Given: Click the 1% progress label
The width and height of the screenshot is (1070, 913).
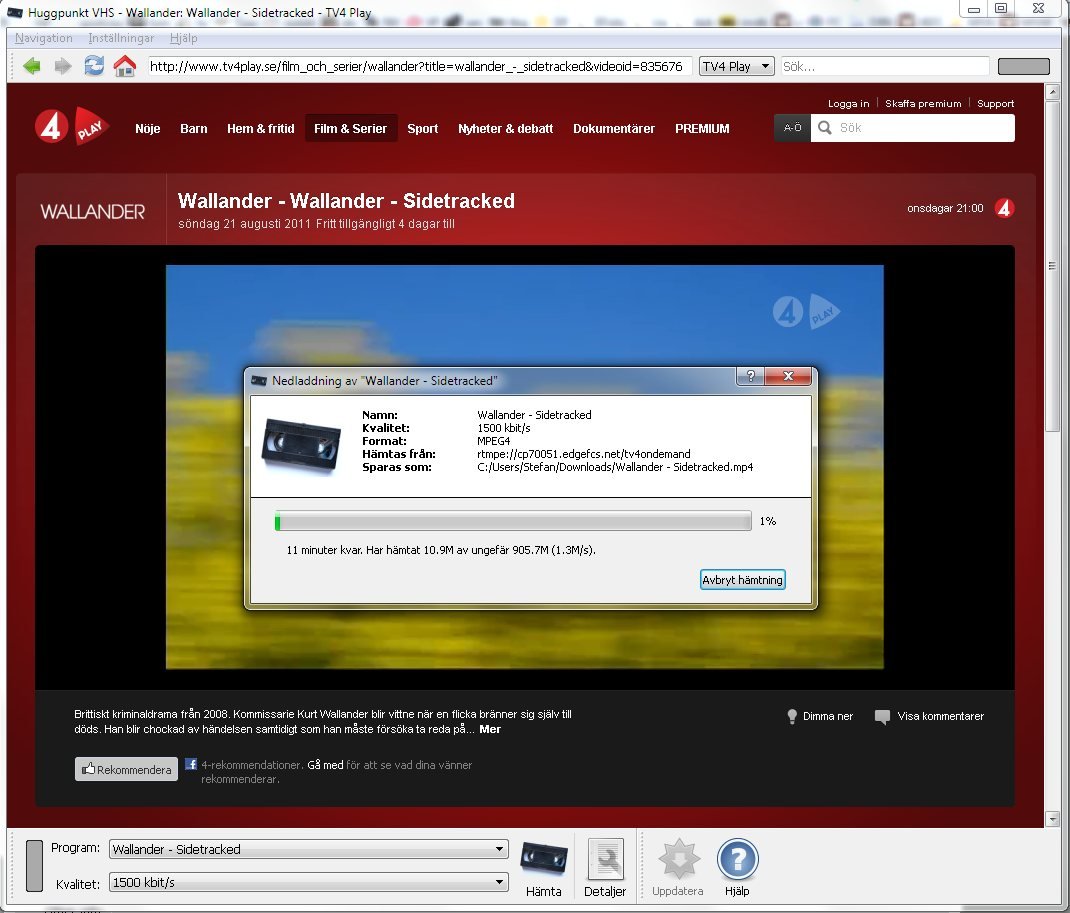Looking at the screenshot, I should coord(768,521).
